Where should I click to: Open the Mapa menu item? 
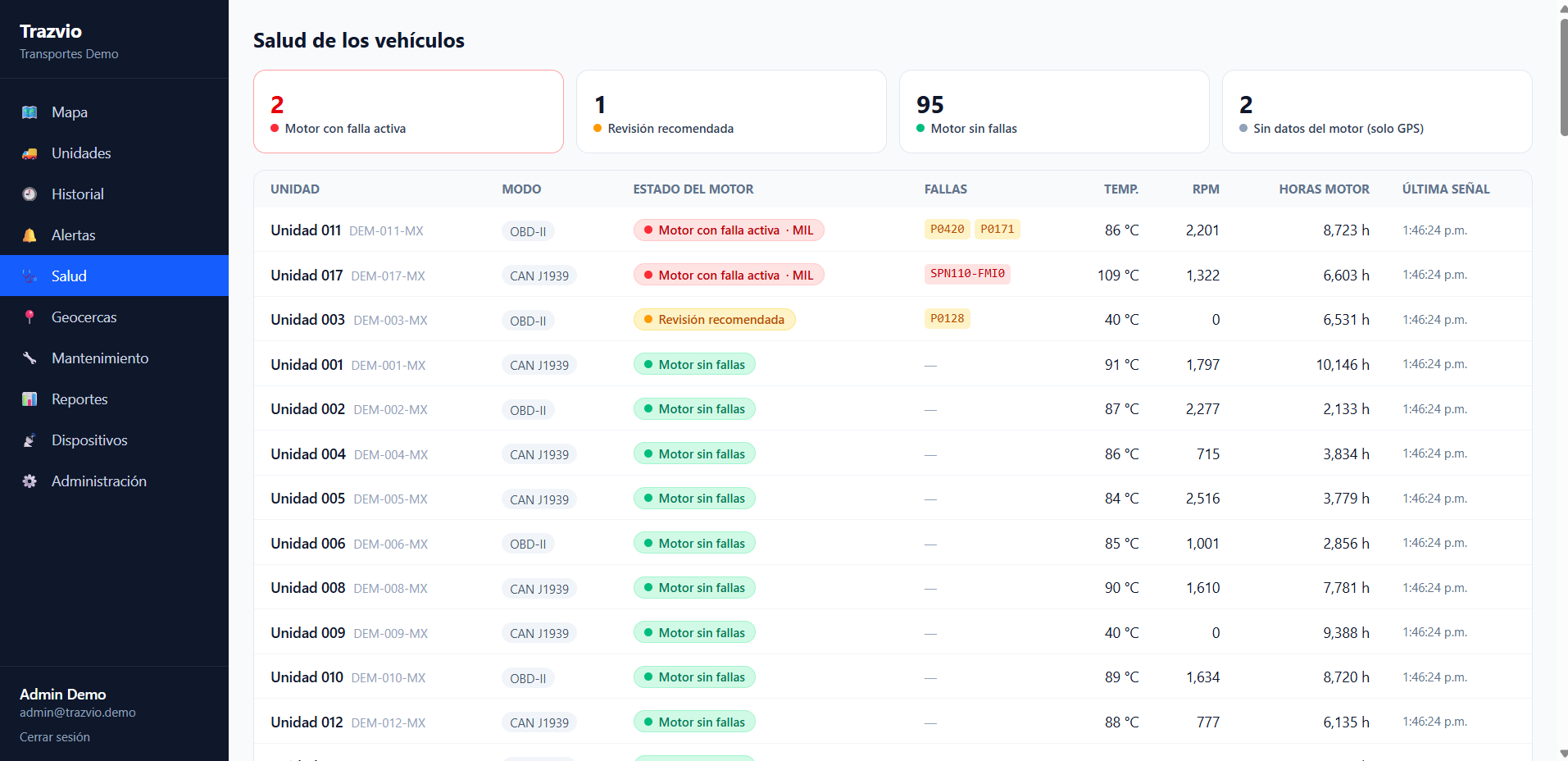(114, 112)
